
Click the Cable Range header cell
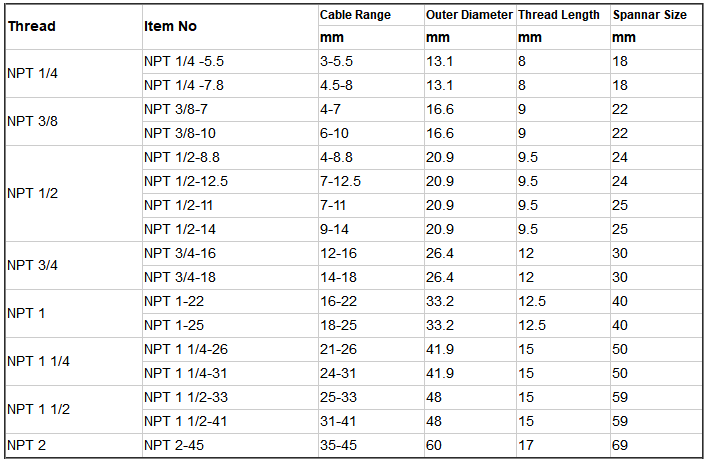(x=355, y=15)
